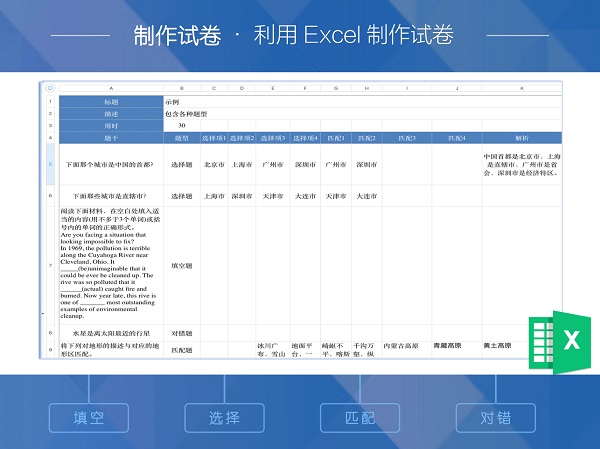Click the 匹配4 header cell
600x449 pixels.
[x=457, y=138]
